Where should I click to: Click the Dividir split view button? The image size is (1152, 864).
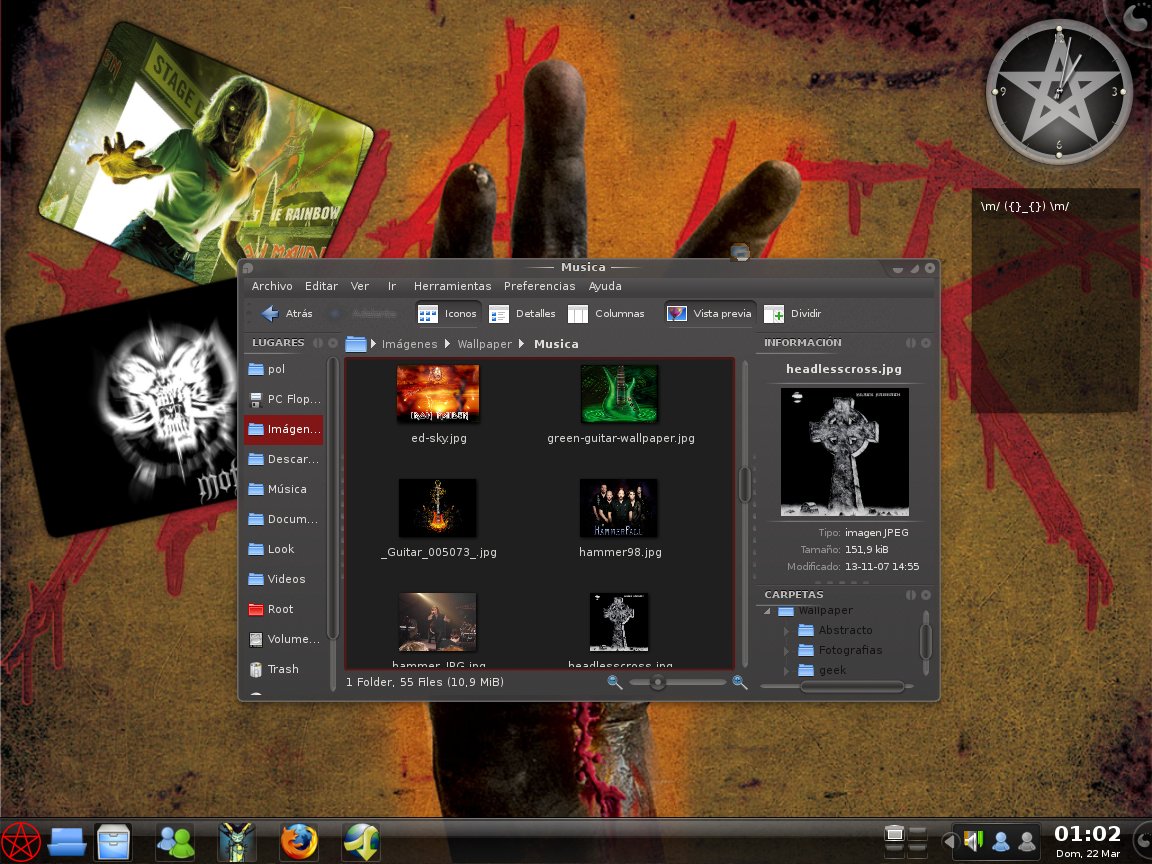click(x=793, y=314)
